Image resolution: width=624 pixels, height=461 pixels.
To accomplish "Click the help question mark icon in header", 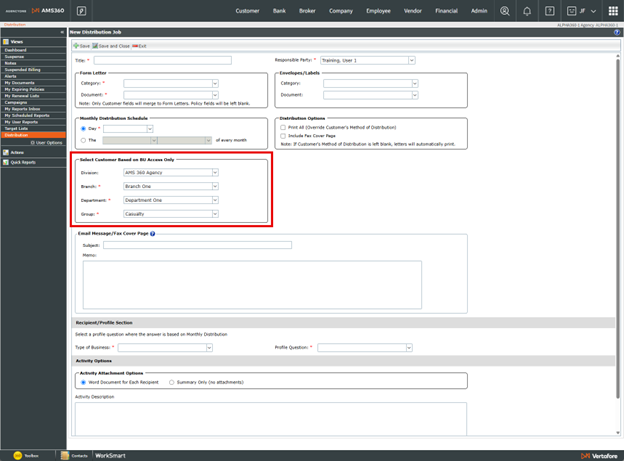I will 550,11.
